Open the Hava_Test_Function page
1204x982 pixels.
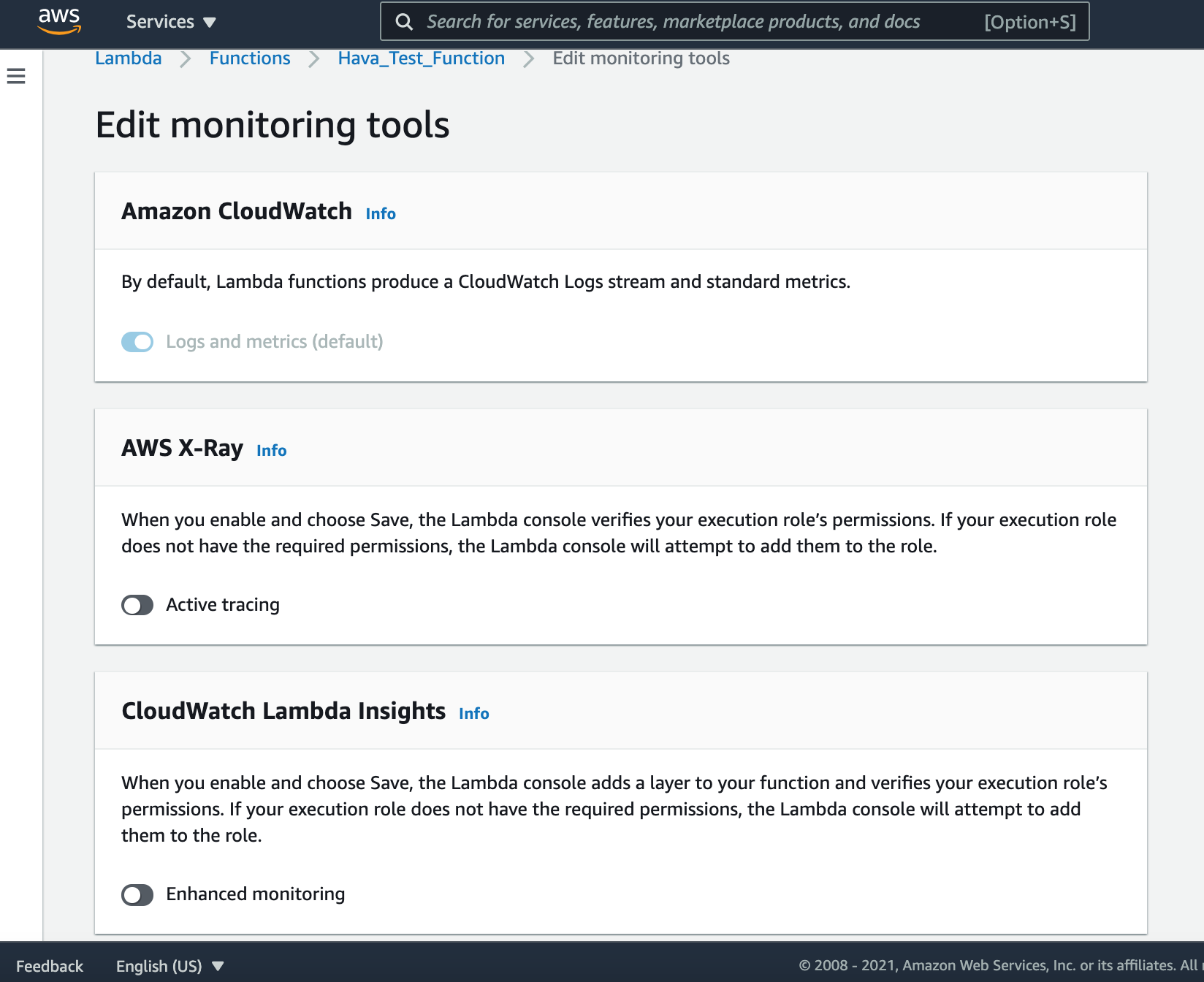pyautogui.click(x=421, y=58)
